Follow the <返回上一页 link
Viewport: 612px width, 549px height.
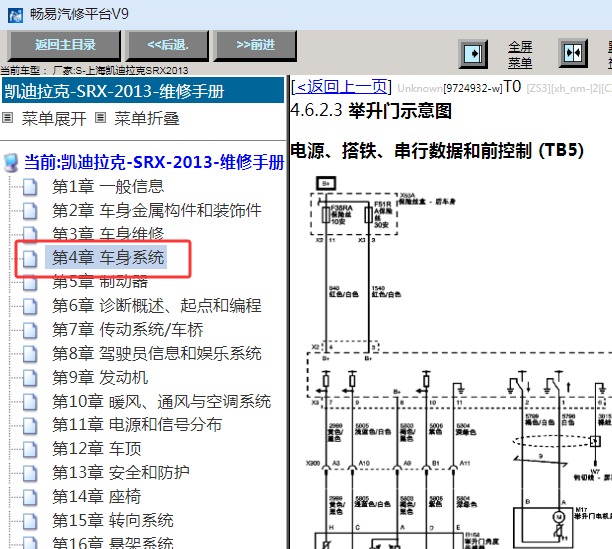tap(341, 87)
